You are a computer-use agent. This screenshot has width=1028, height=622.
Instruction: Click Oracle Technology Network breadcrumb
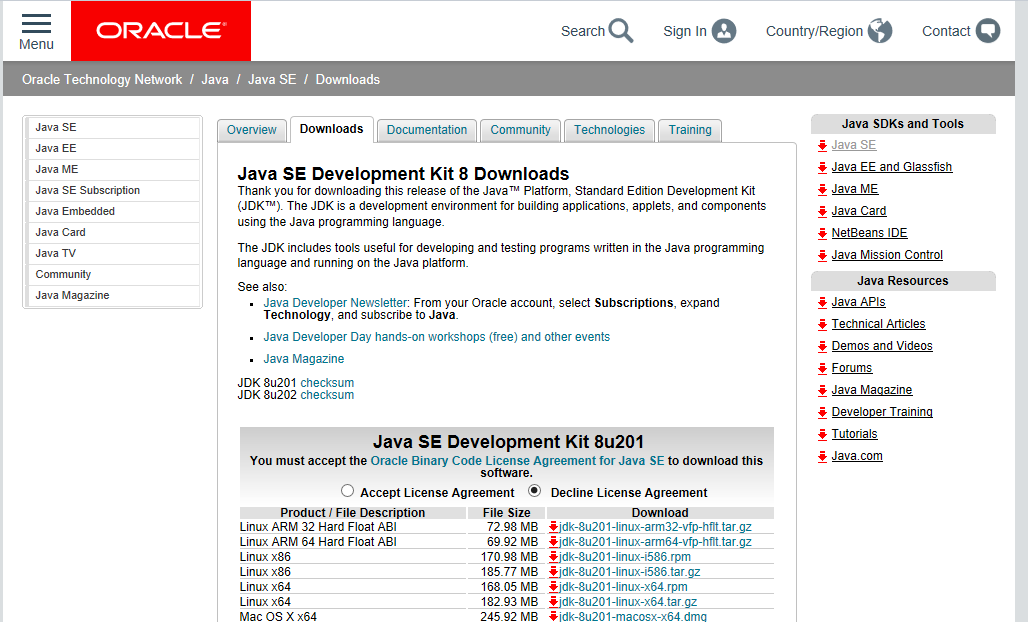click(x=102, y=79)
